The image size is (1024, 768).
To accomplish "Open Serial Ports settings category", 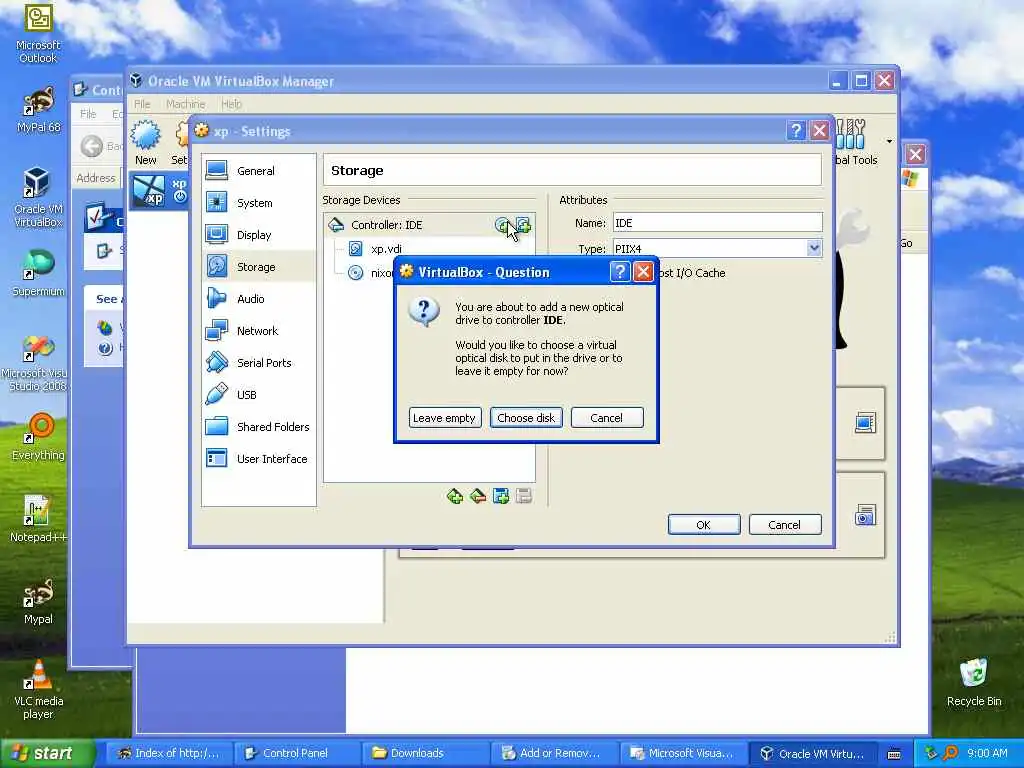I will click(x=259, y=363).
